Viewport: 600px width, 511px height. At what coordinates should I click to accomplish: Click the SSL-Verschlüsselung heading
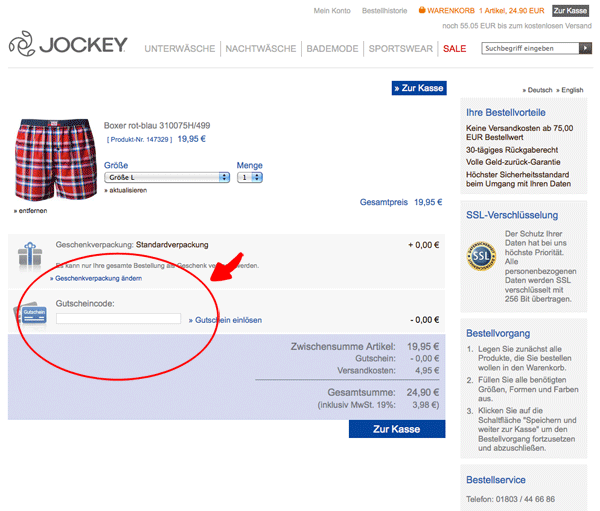click(512, 215)
